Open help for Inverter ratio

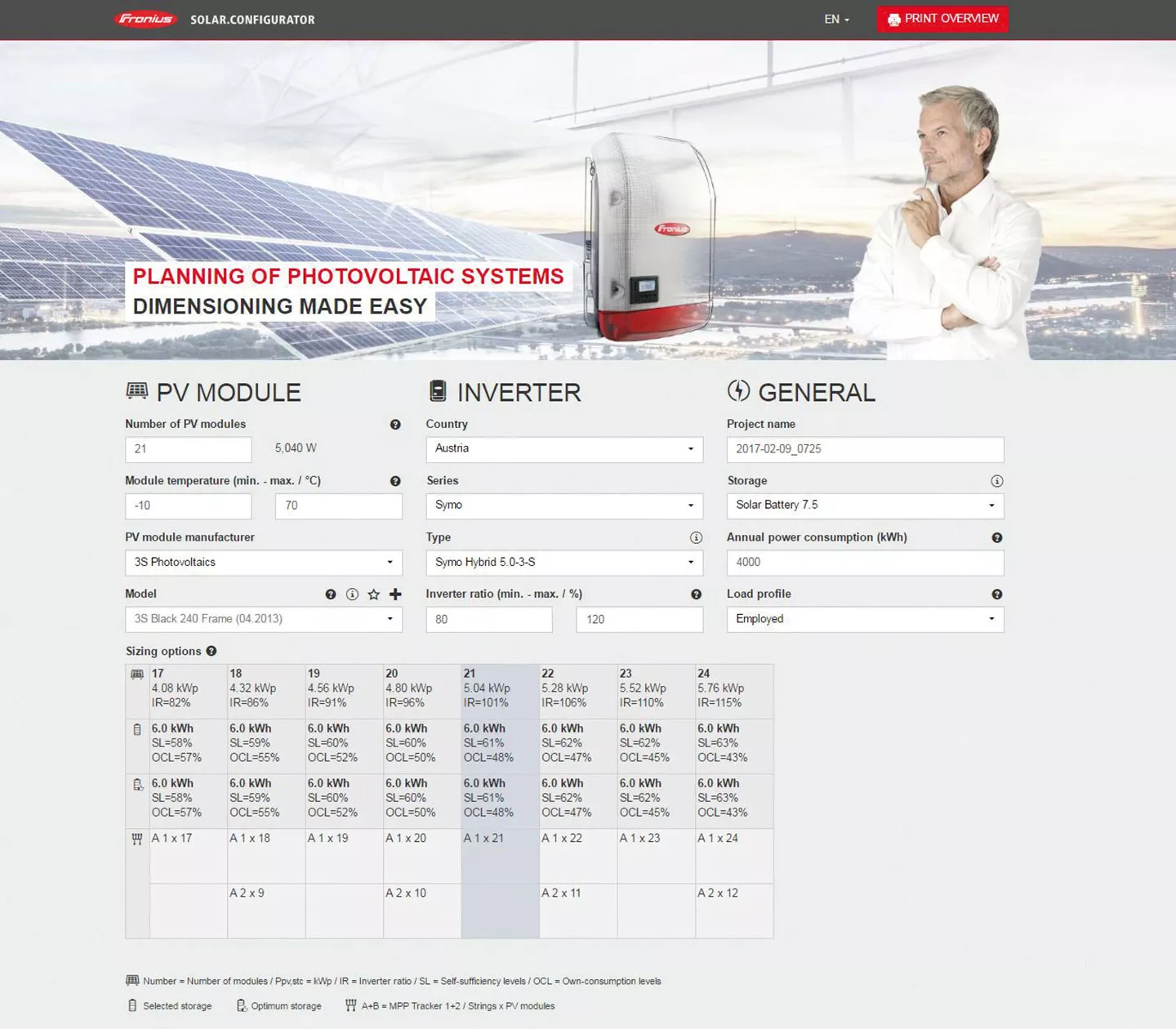(x=696, y=595)
